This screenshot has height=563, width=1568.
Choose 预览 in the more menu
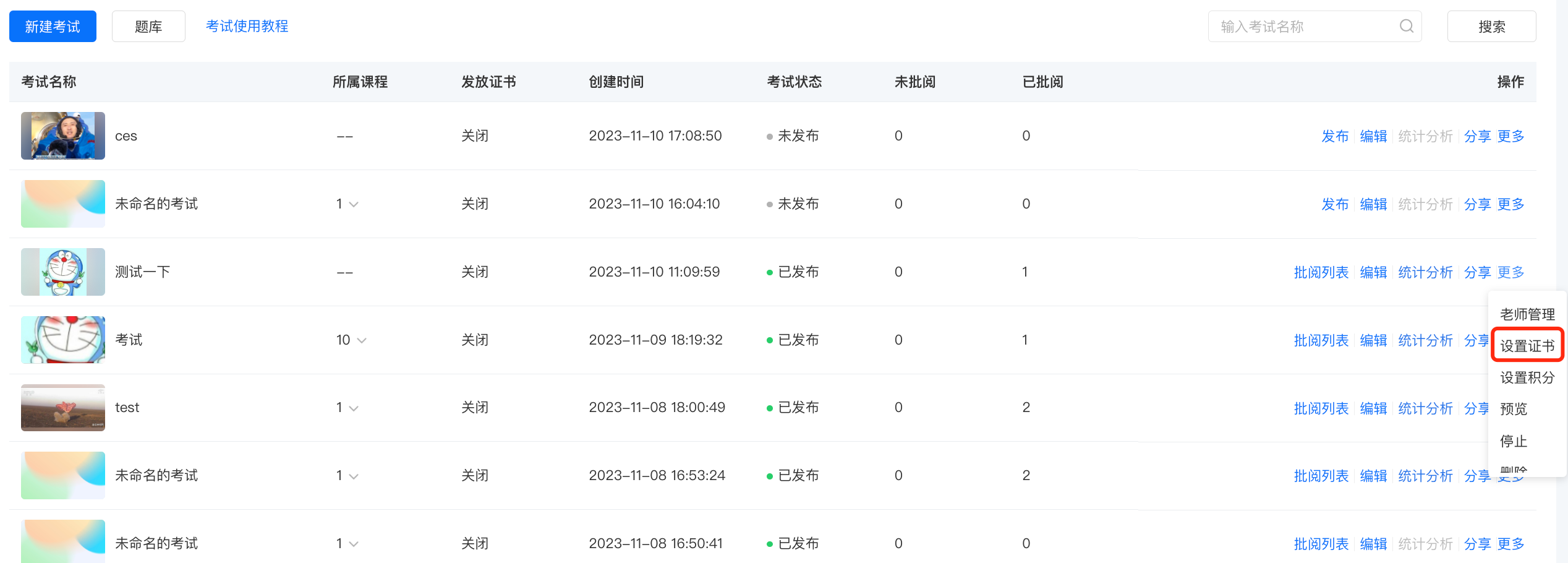tap(1514, 409)
